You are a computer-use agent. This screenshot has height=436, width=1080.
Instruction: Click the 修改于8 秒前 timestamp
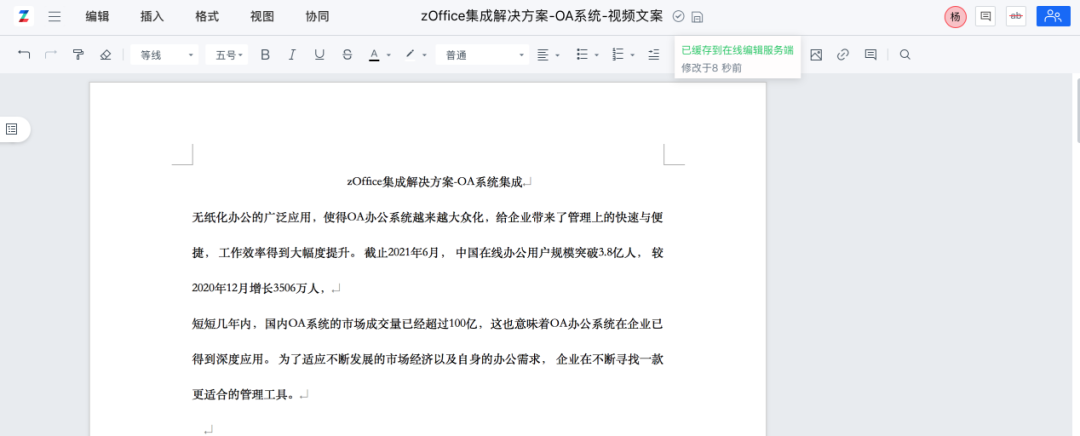(712, 68)
